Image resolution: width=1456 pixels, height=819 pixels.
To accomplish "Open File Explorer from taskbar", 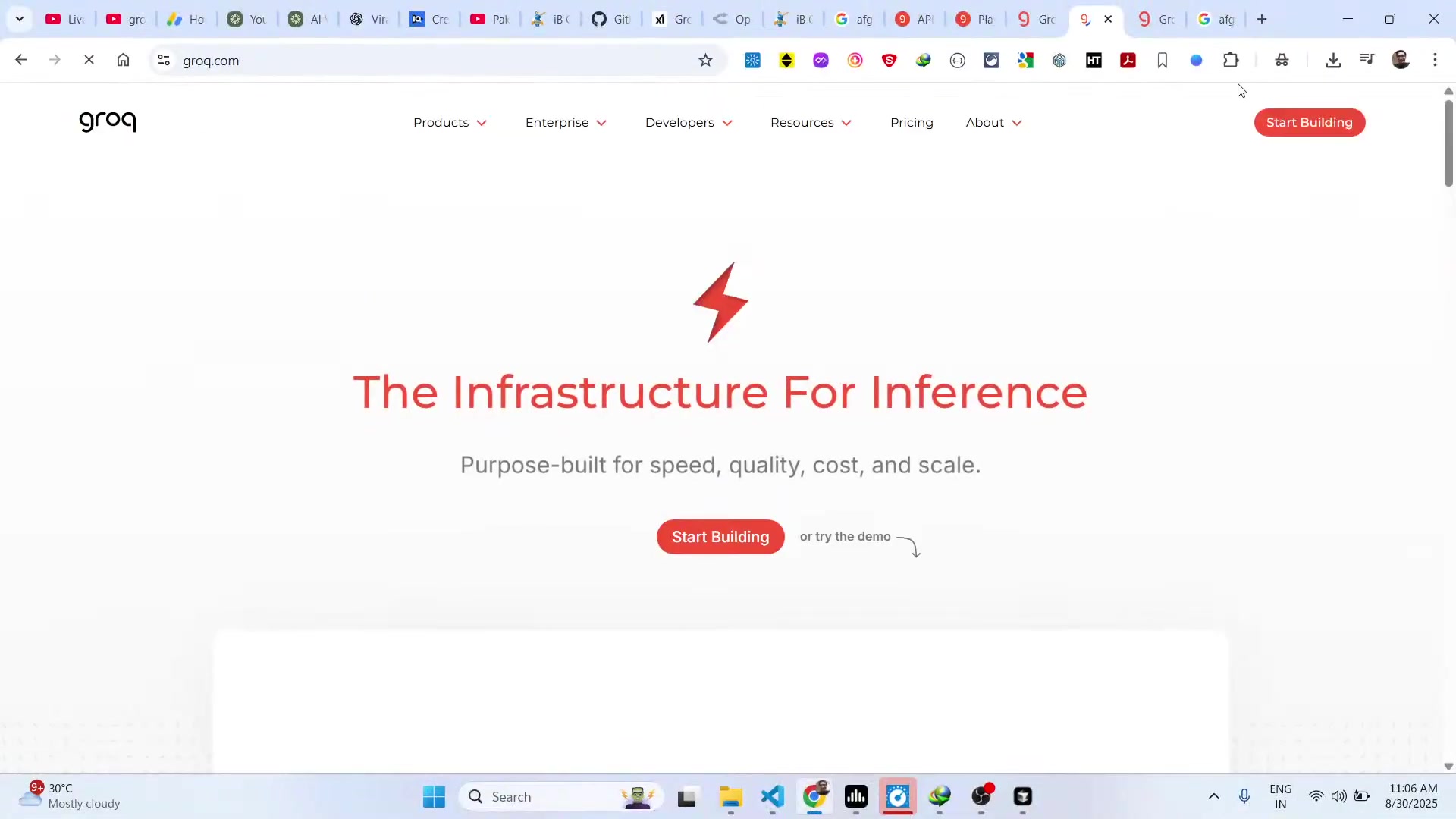I will [730, 796].
